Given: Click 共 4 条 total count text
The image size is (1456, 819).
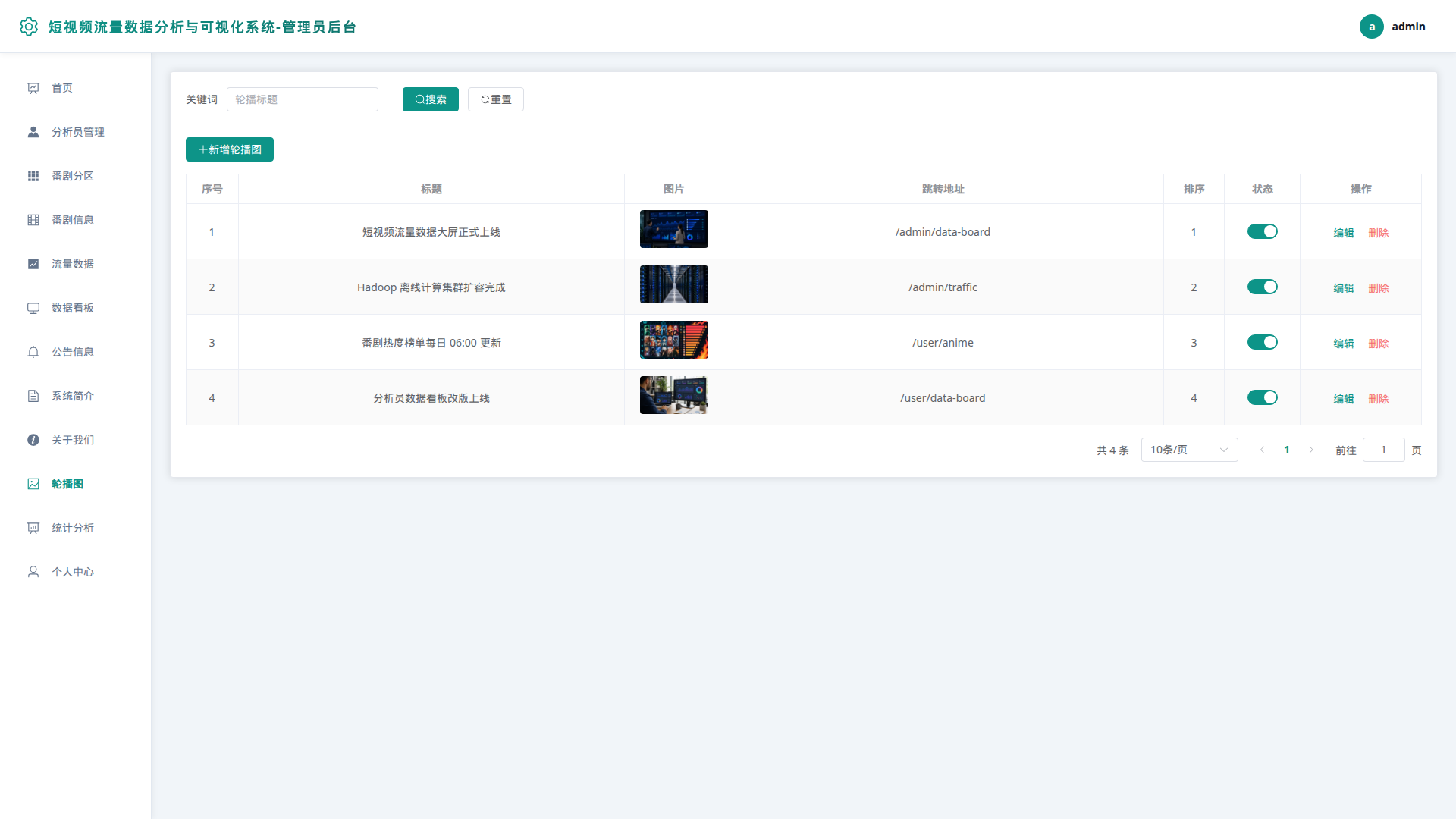Looking at the screenshot, I should pyautogui.click(x=1112, y=450).
